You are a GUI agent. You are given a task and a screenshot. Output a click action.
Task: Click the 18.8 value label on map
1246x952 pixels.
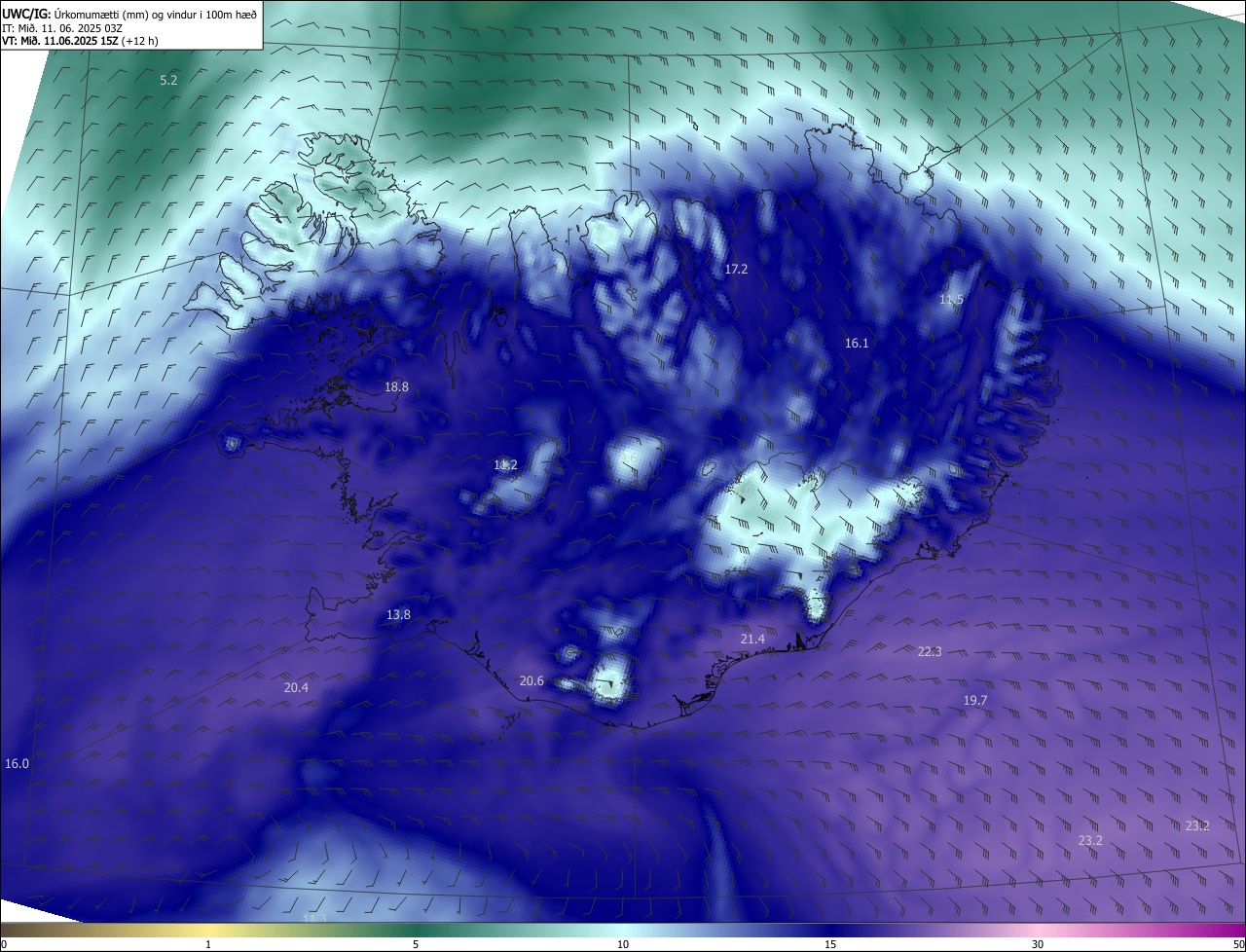coord(396,387)
